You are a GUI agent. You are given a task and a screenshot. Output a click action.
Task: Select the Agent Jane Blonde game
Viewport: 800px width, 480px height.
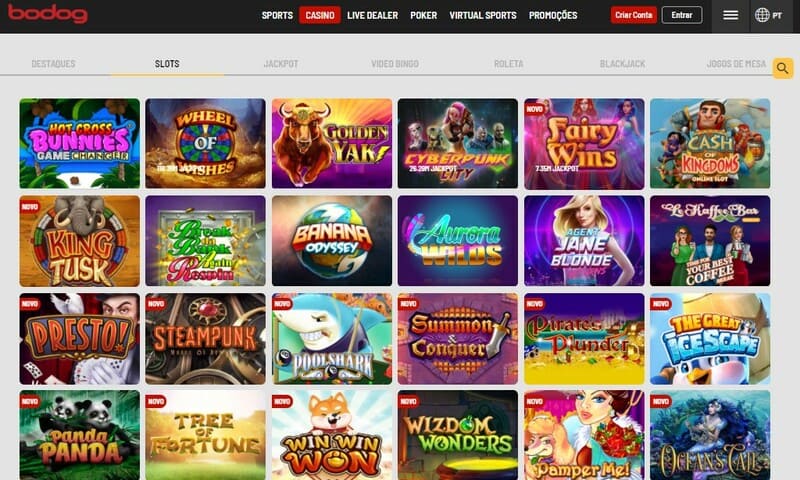coord(584,241)
